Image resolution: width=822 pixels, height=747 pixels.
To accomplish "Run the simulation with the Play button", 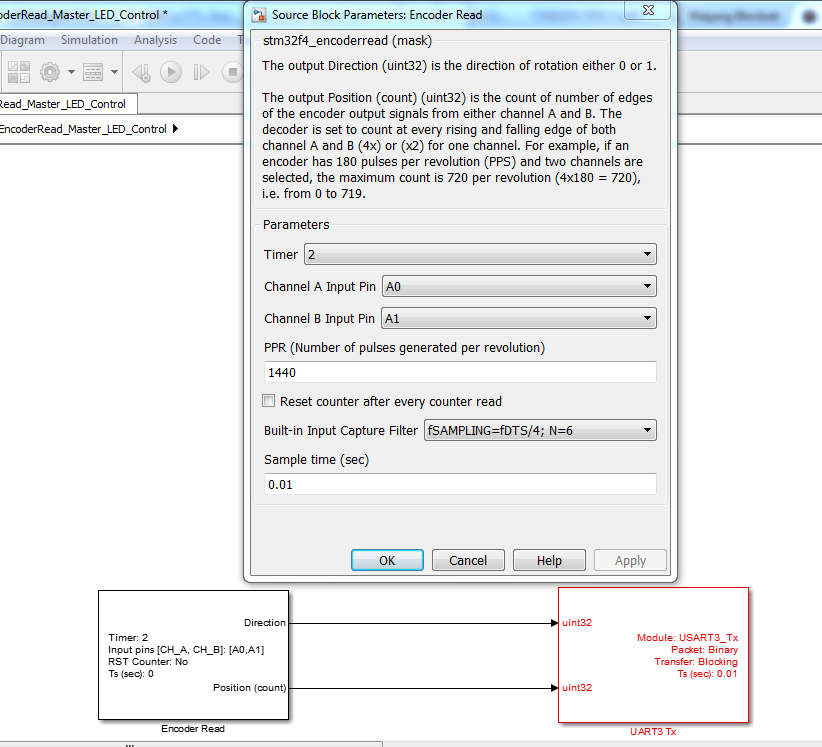I will (171, 72).
